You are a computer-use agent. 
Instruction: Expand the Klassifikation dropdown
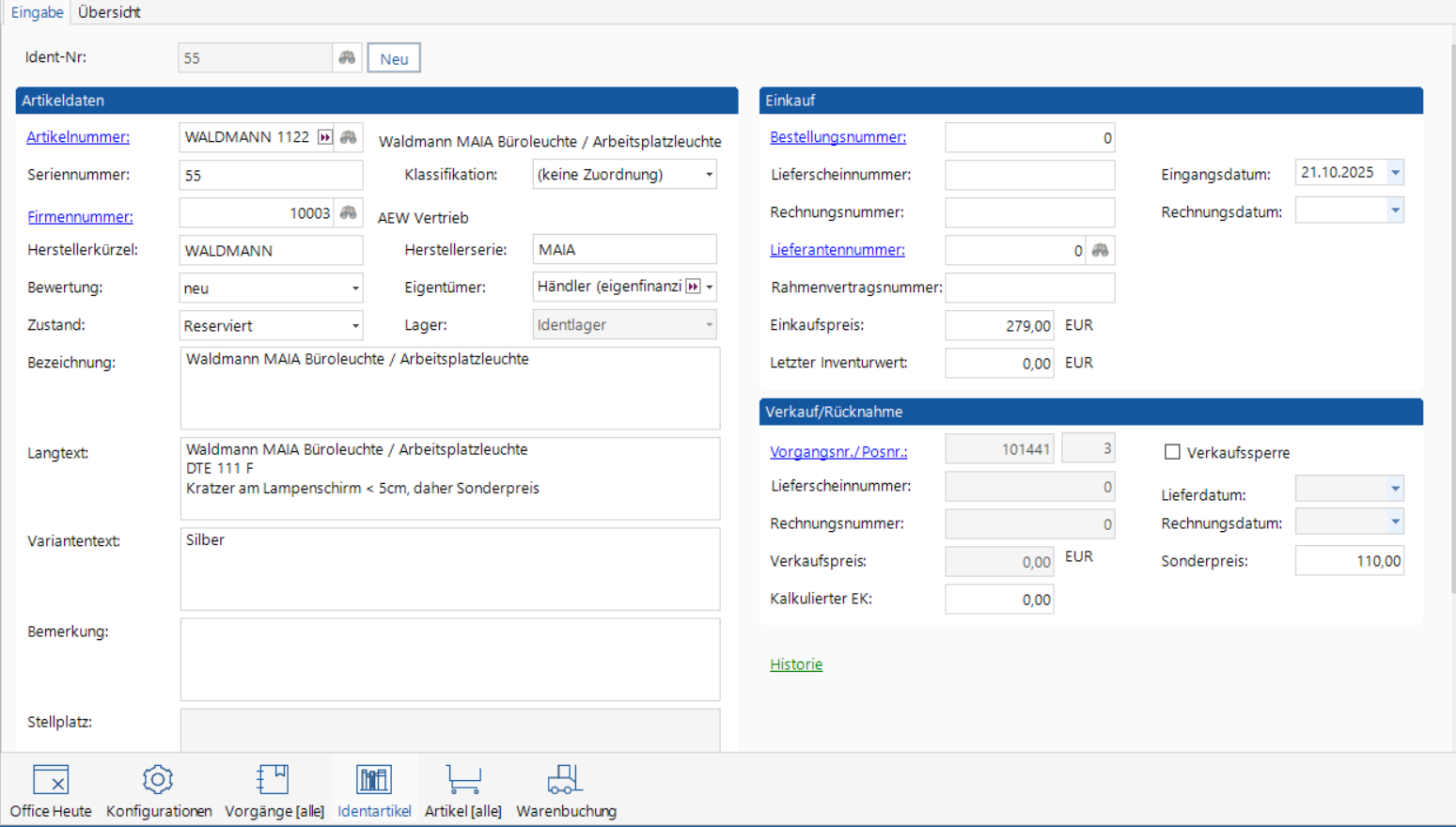[709, 175]
